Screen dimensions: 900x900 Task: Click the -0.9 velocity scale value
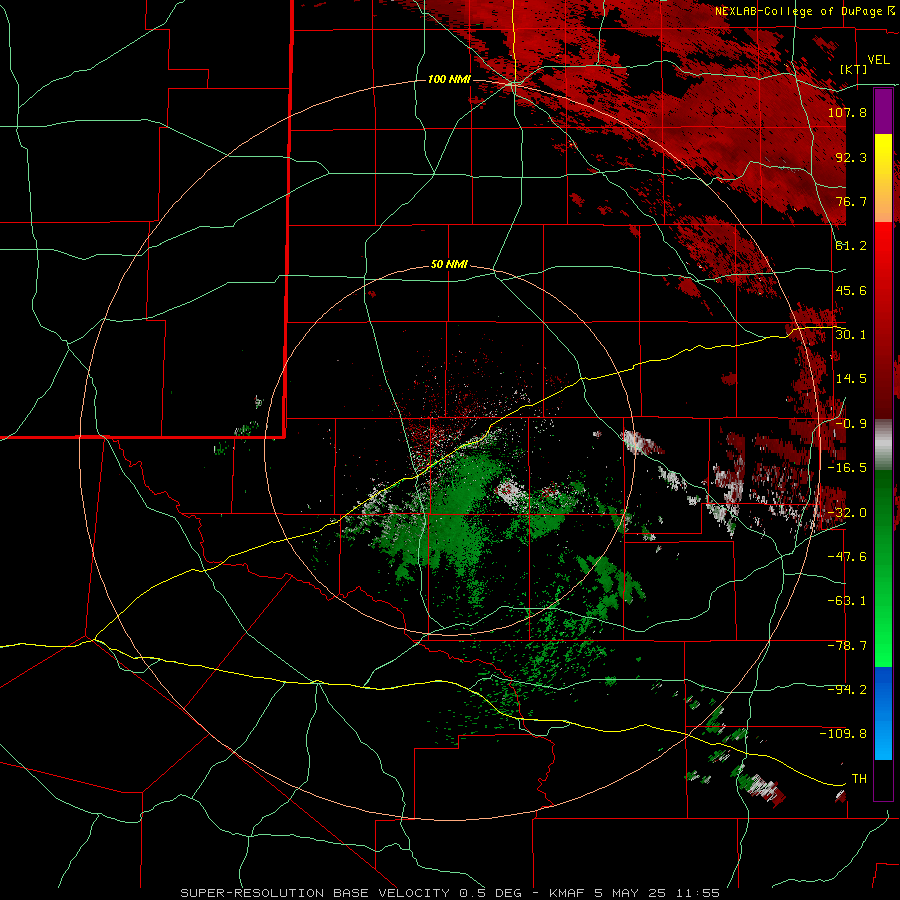(x=851, y=424)
